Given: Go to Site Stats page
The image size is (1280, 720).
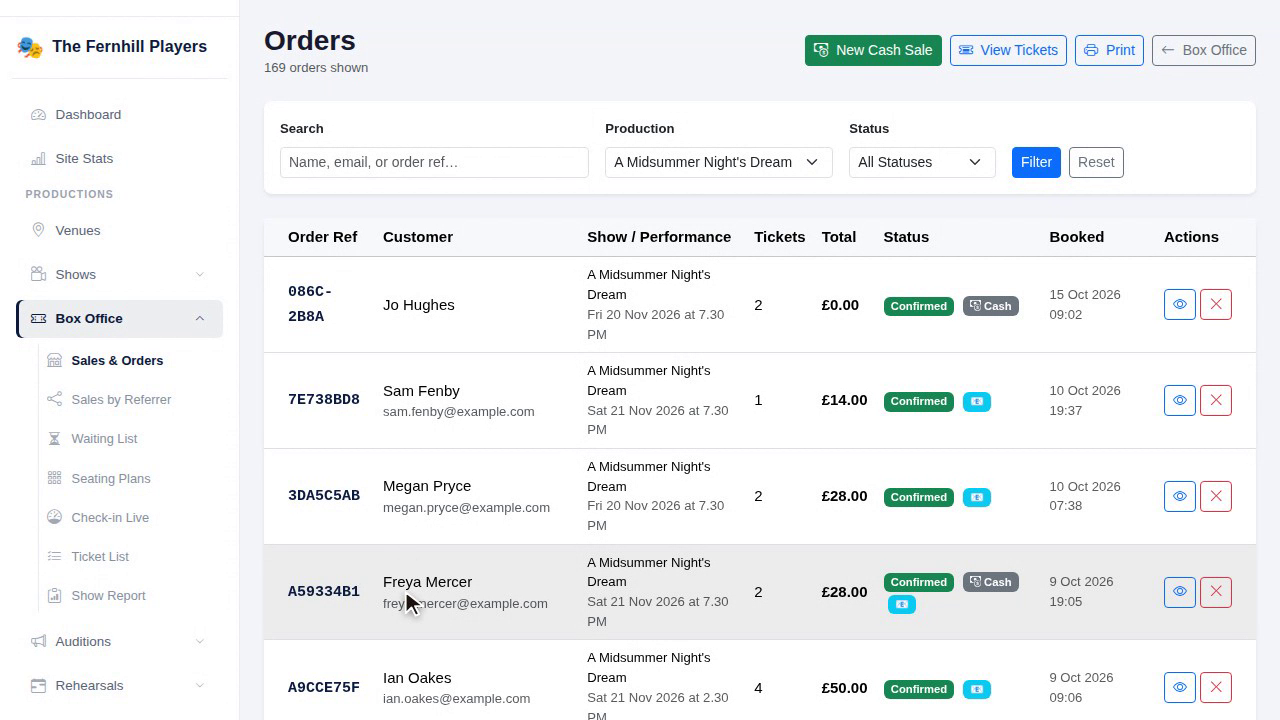Looking at the screenshot, I should pyautogui.click(x=119, y=158).
